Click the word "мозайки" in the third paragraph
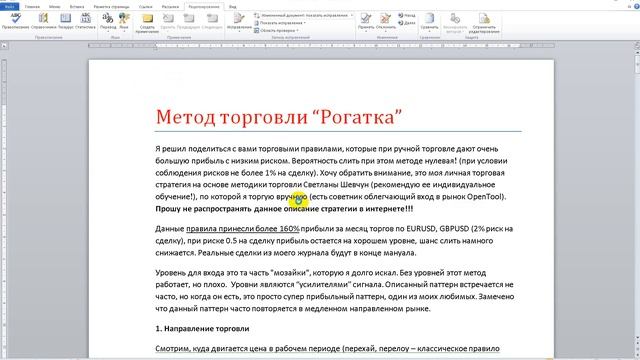This screenshot has height=360, width=640. [x=291, y=273]
